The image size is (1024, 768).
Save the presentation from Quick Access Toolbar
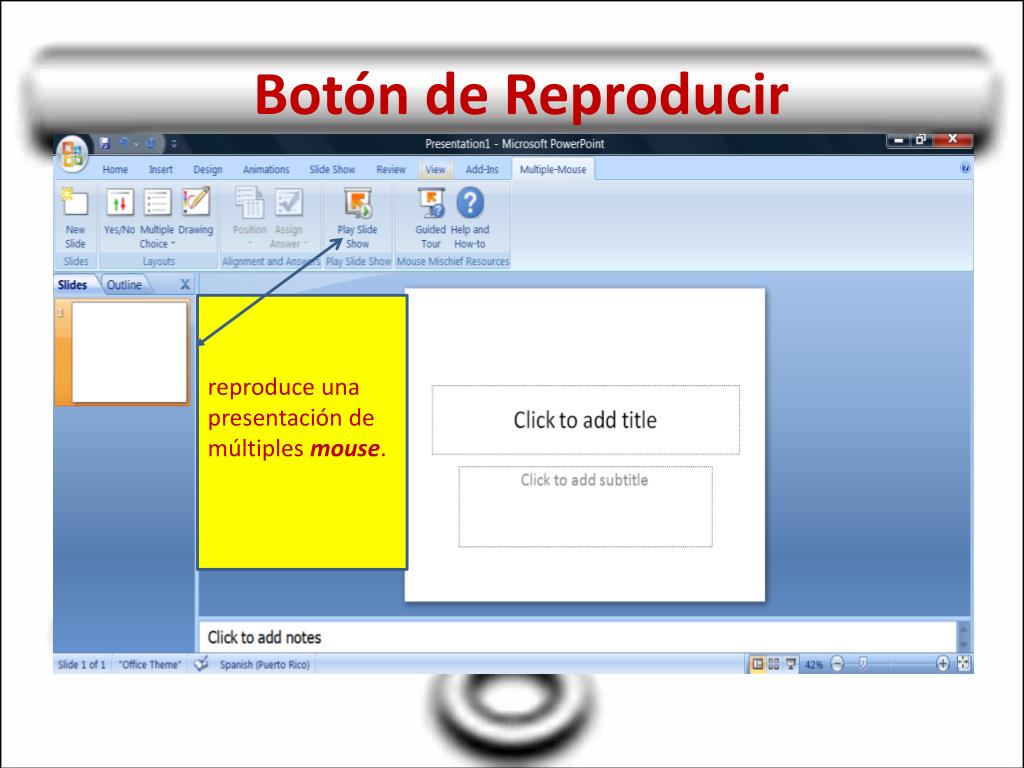(x=104, y=143)
